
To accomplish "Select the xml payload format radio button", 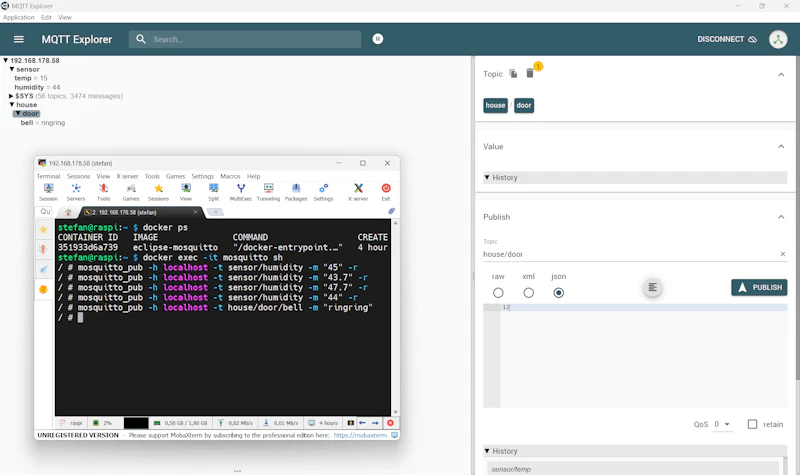I will click(528, 293).
